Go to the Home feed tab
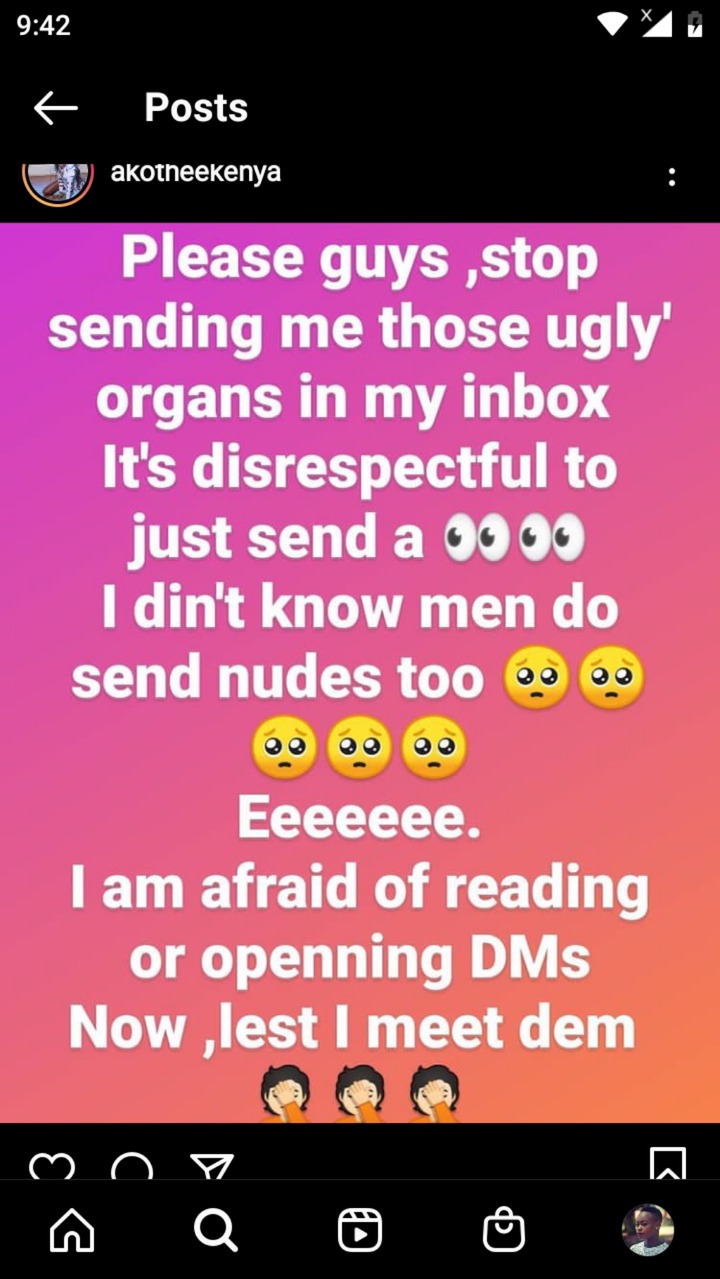 point(72,1230)
